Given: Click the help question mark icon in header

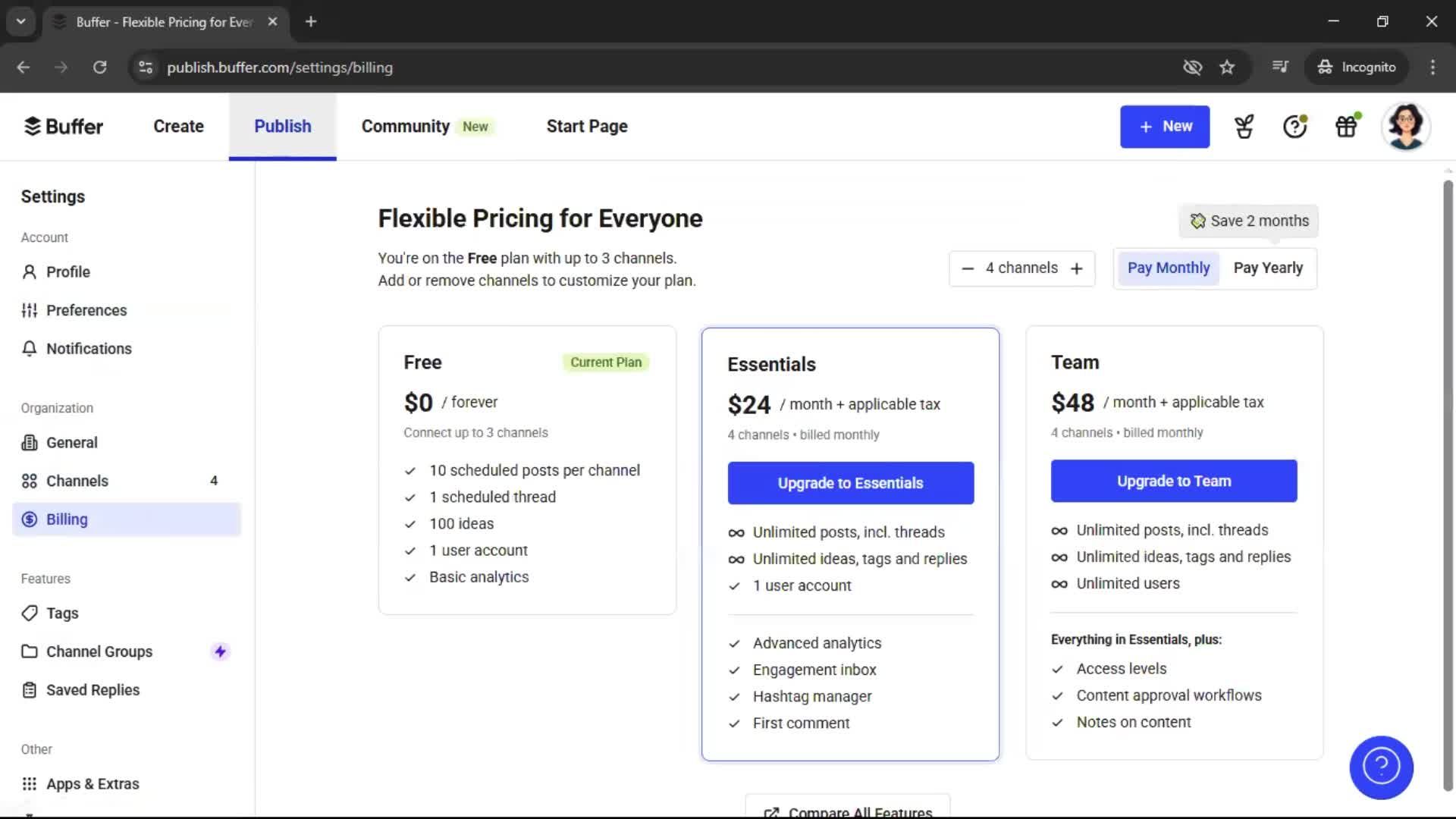Looking at the screenshot, I should point(1294,127).
